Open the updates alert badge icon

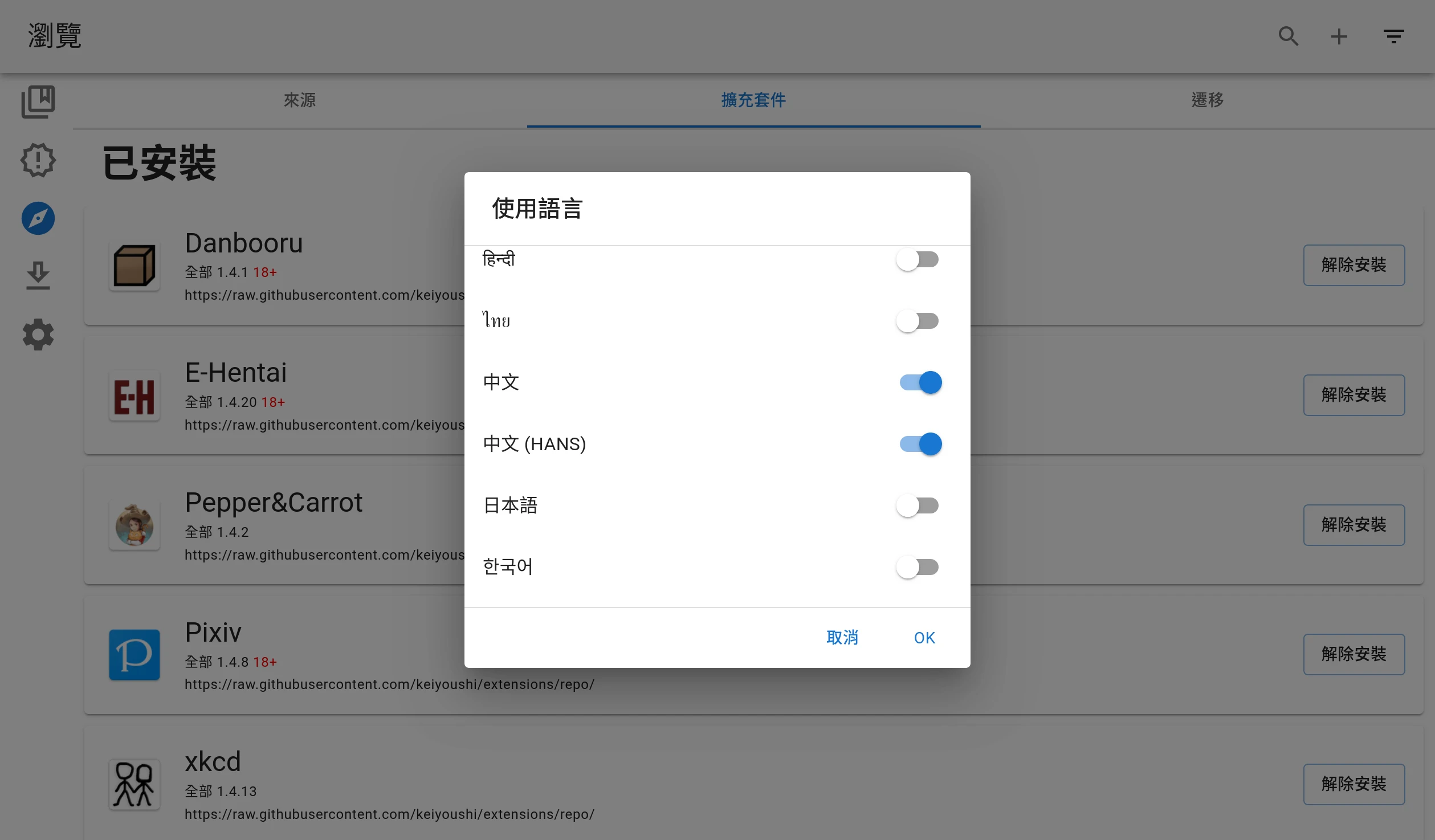[38, 160]
